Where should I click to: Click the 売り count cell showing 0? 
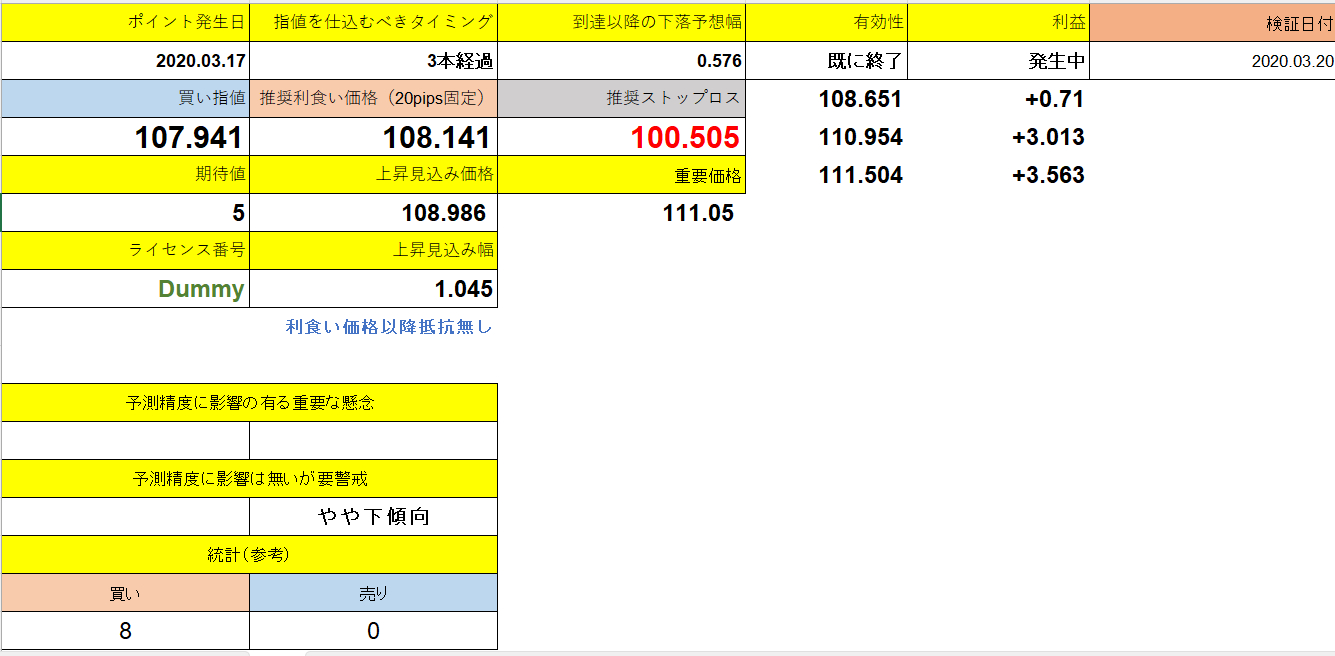pyautogui.click(x=371, y=630)
